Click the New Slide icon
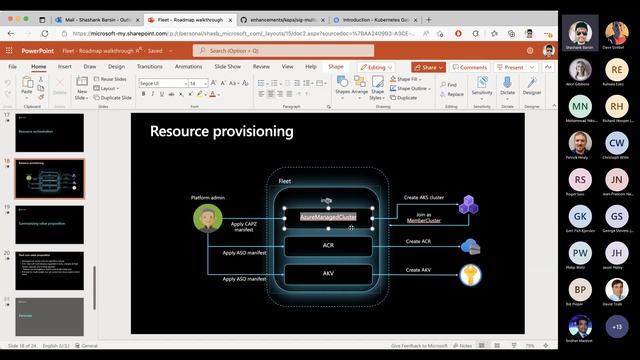The width and height of the screenshot is (640, 360). [x=82, y=82]
